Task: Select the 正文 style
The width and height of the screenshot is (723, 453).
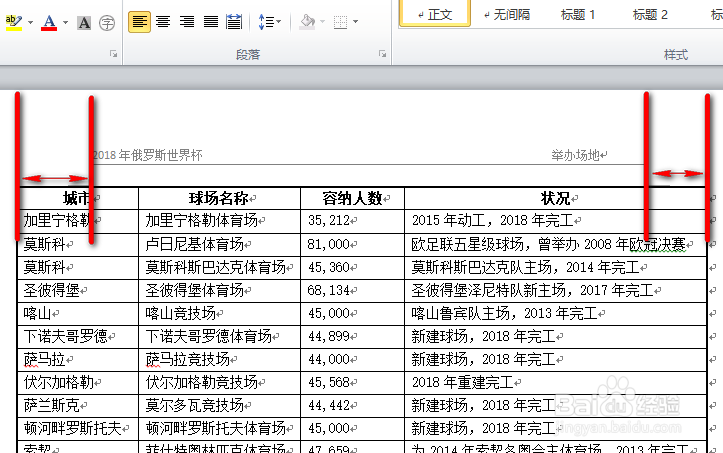Action: pos(435,14)
